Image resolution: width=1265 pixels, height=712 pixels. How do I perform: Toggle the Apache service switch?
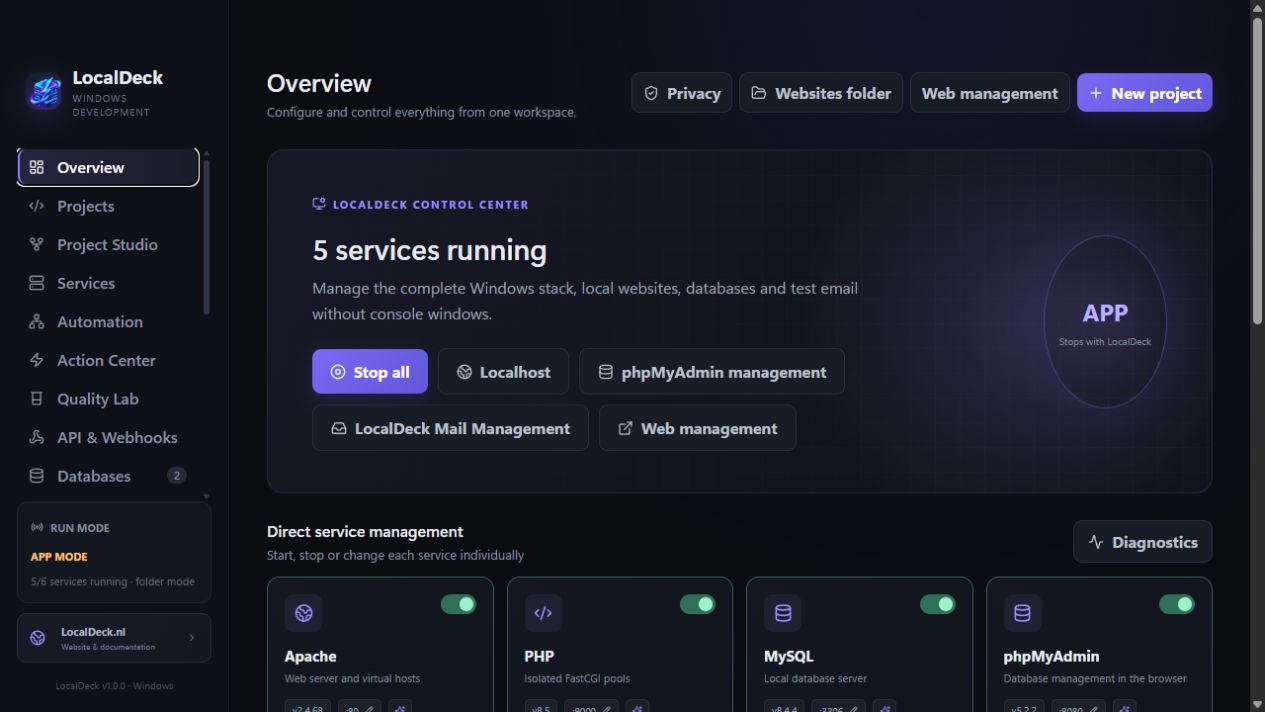click(458, 604)
